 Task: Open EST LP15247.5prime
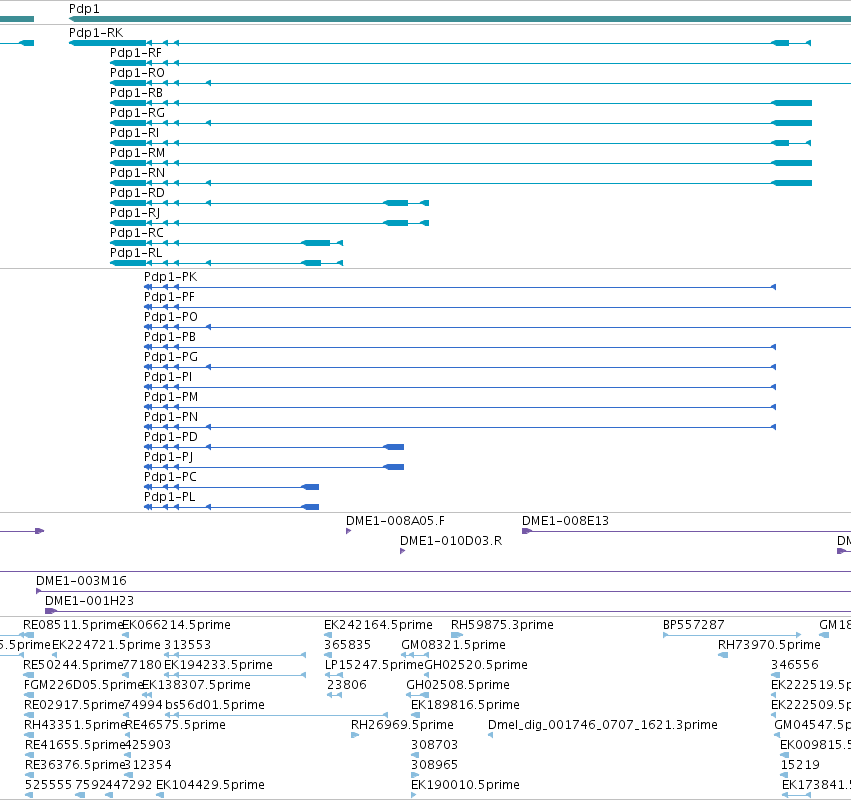[374, 665]
